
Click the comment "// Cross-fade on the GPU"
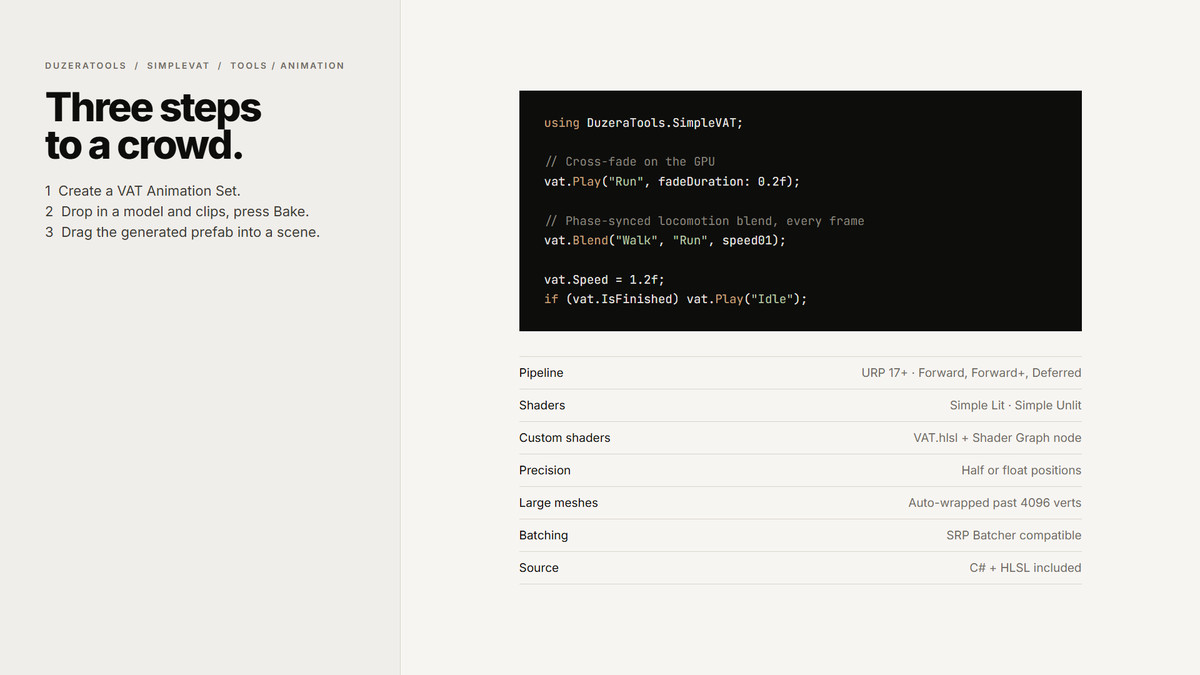click(630, 162)
